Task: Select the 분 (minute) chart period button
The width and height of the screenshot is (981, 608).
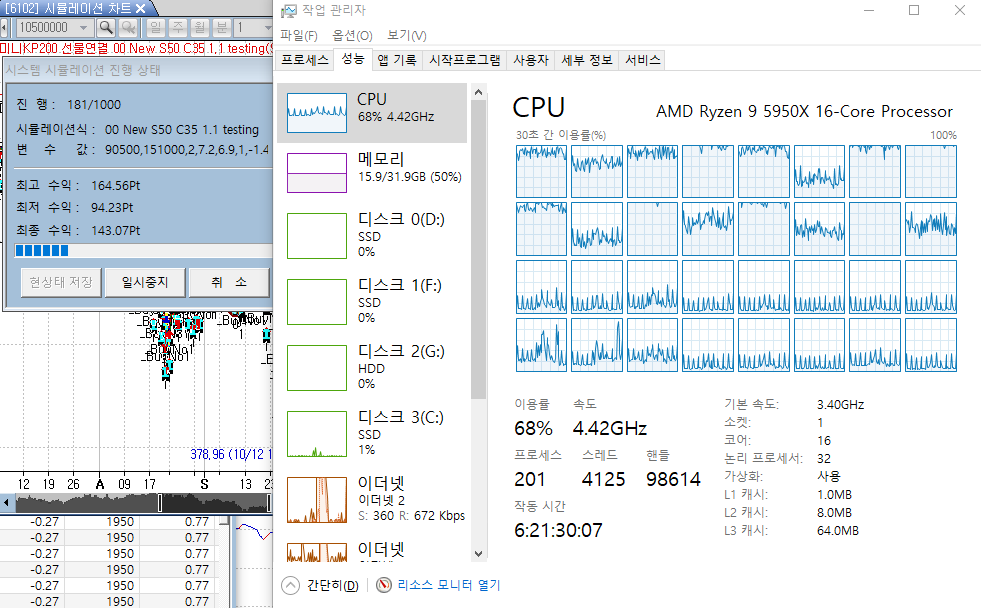Action: pyautogui.click(x=222, y=27)
